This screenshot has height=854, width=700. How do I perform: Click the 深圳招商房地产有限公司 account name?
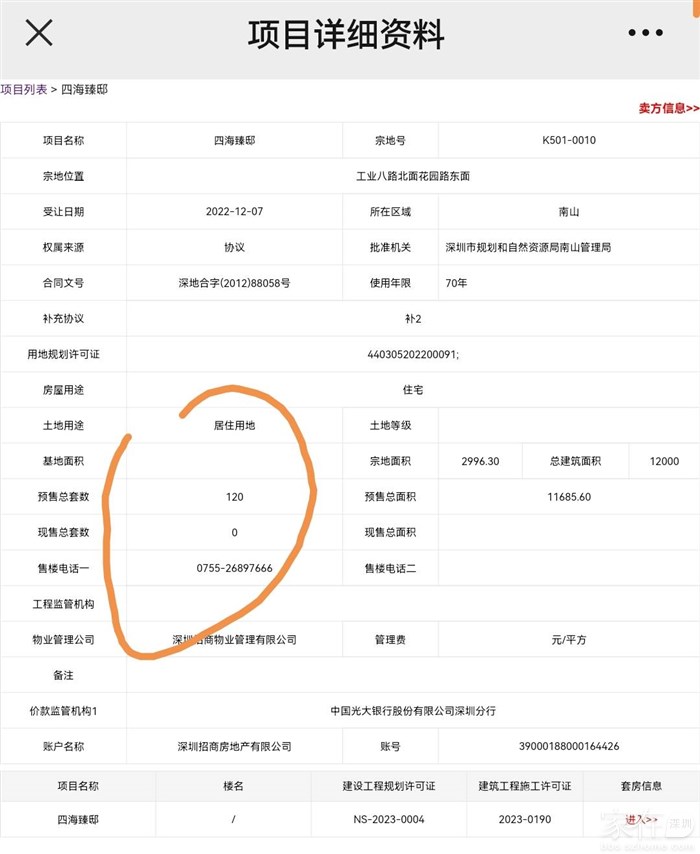[x=235, y=747]
